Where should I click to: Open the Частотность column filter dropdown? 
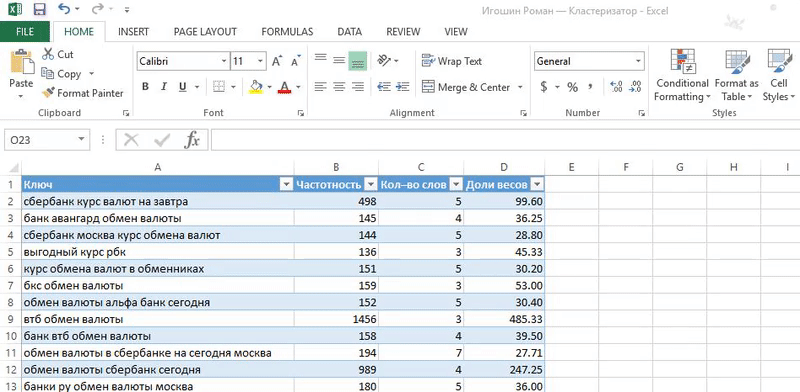pos(371,185)
